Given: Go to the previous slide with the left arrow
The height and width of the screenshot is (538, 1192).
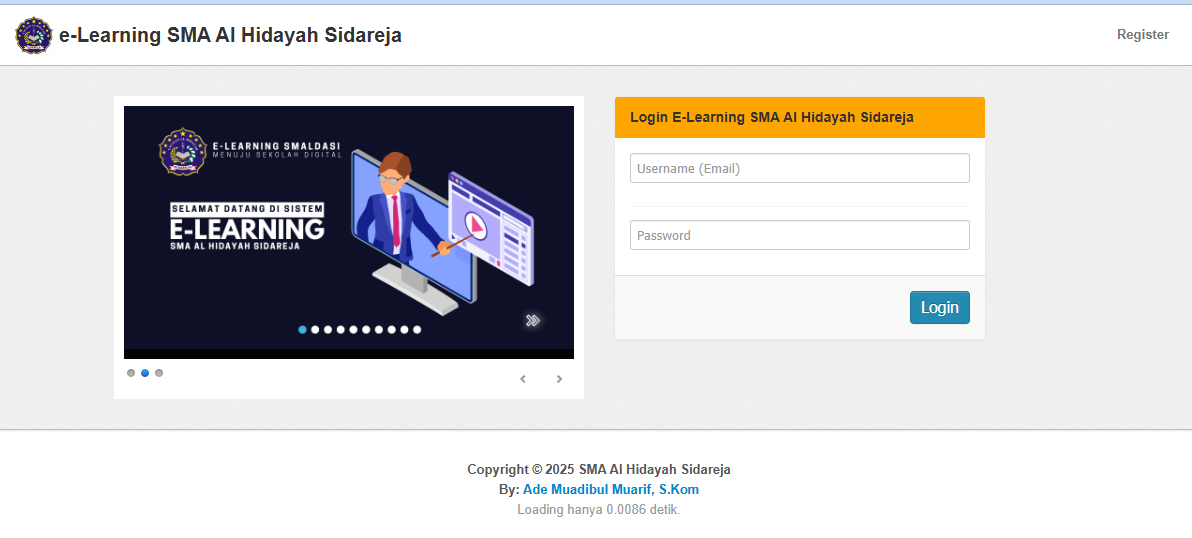Looking at the screenshot, I should tap(523, 379).
